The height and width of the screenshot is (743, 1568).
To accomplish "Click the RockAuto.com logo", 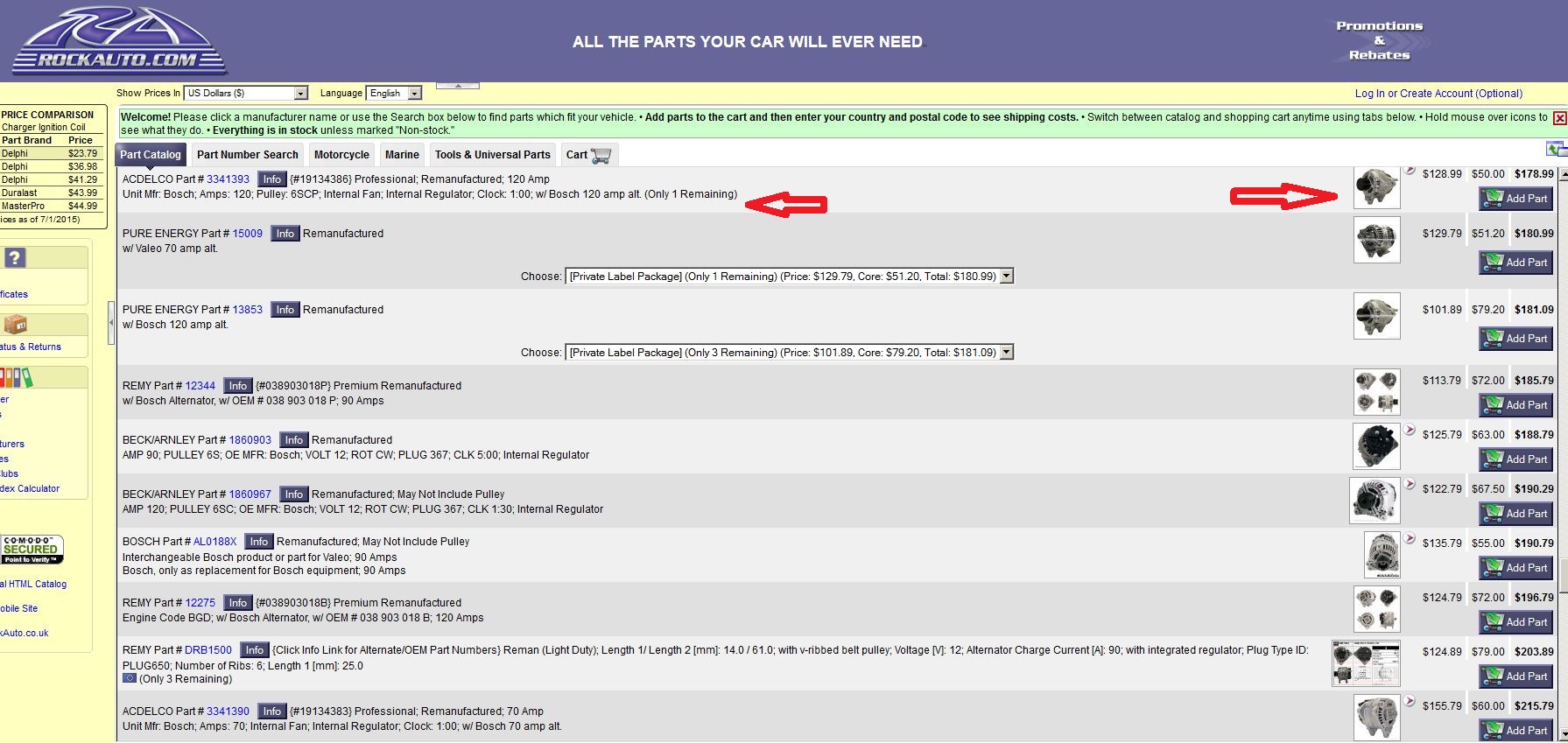I will [119, 41].
